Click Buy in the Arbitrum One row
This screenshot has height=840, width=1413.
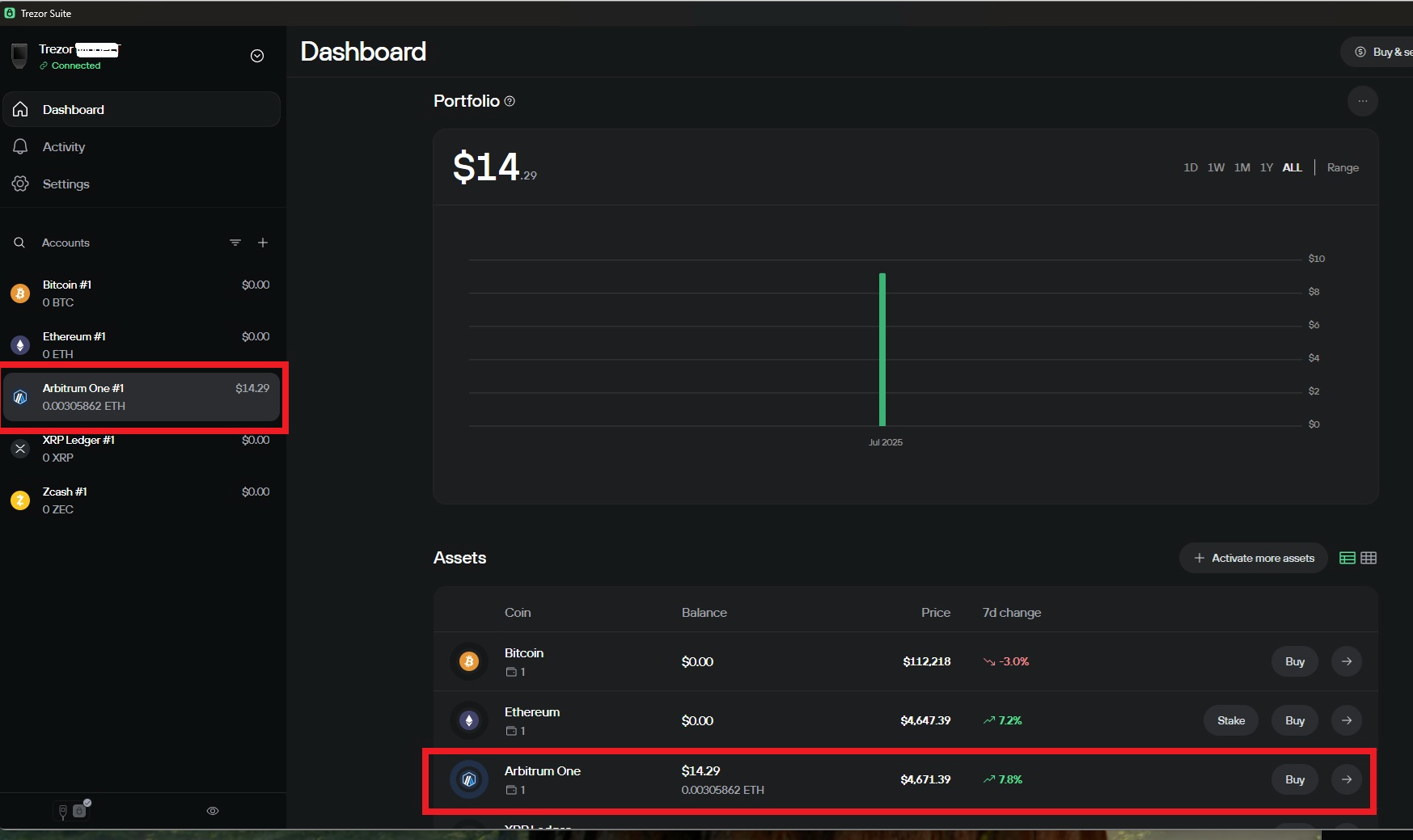click(1295, 779)
